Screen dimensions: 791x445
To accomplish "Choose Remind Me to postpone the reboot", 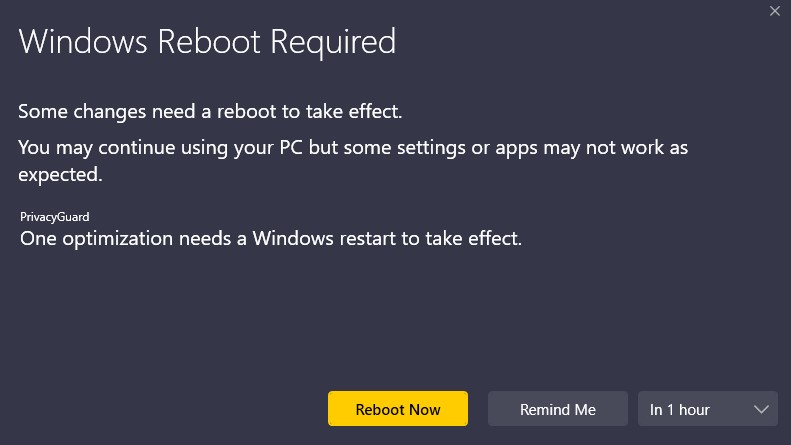I will coord(557,409).
